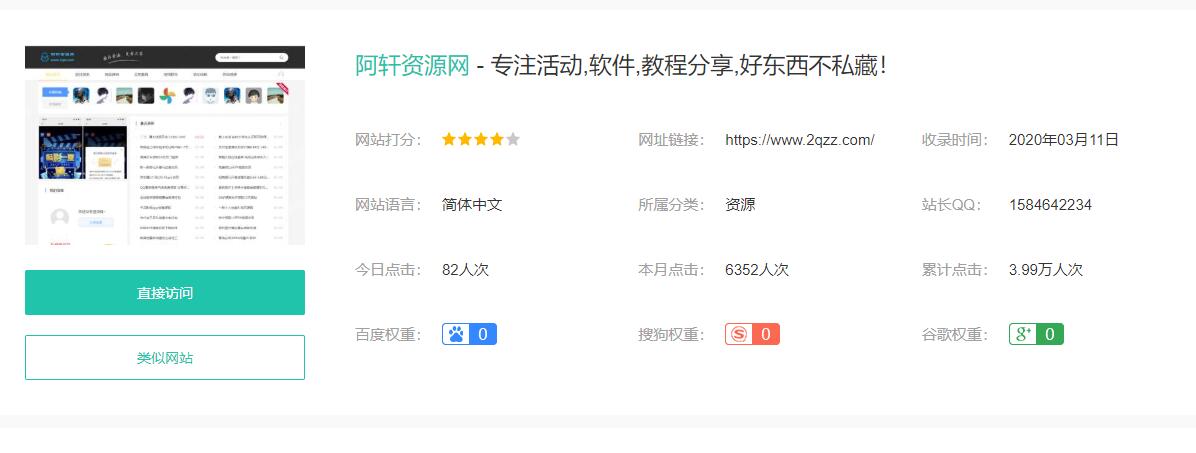Click today's hits value 82人次
The image size is (1196, 453).
tap(465, 270)
